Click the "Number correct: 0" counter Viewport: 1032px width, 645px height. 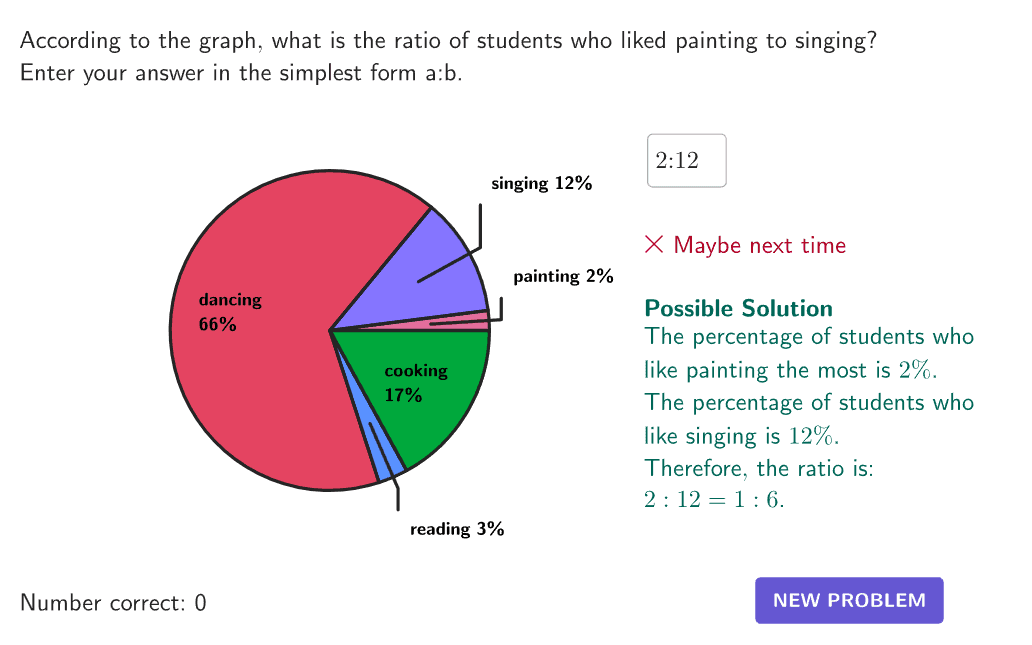[x=113, y=603]
